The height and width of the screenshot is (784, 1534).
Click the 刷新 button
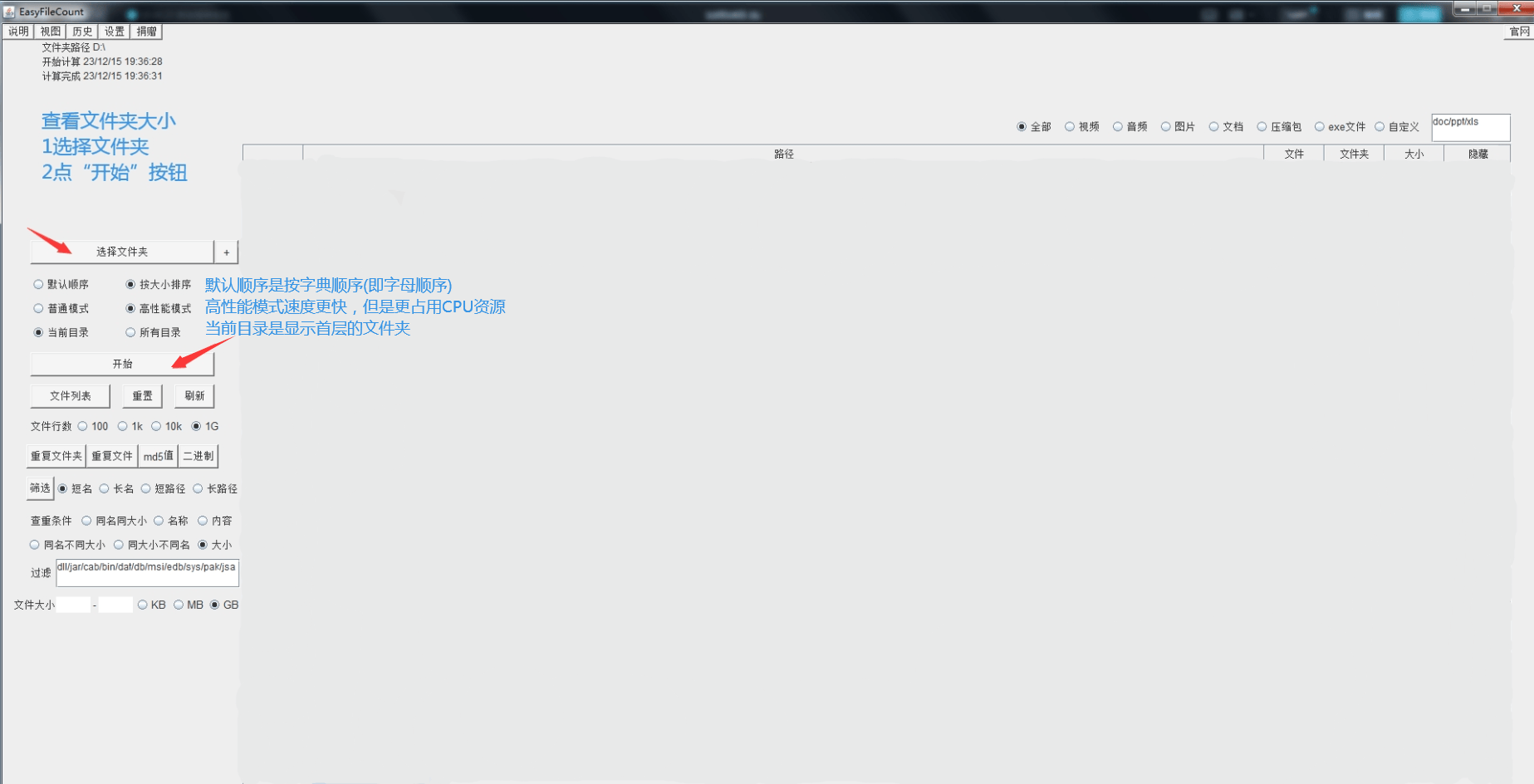tap(194, 396)
